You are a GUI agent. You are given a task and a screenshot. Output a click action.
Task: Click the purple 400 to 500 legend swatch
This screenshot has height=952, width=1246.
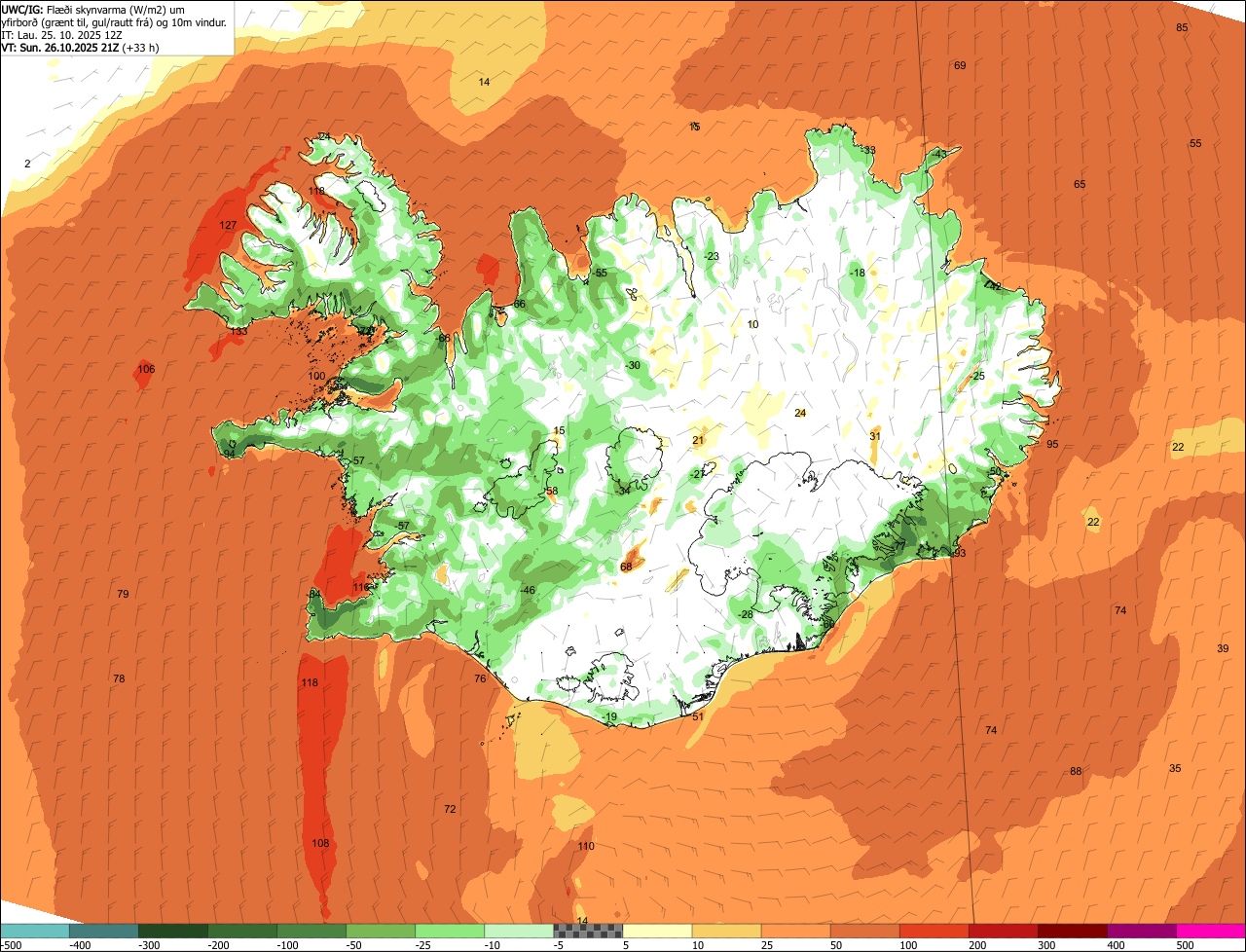(1141, 932)
